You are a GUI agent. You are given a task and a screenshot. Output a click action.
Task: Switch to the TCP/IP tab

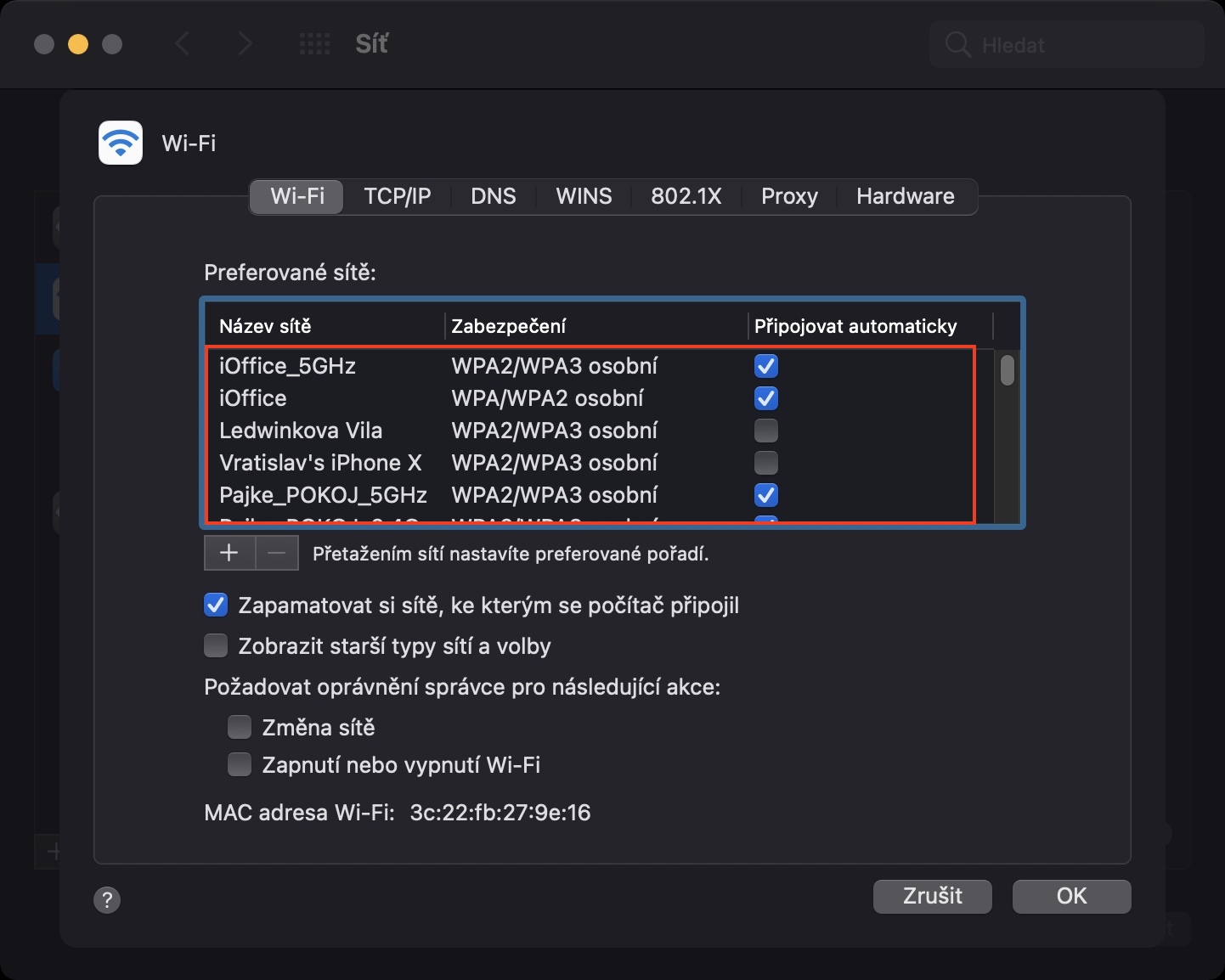398,196
